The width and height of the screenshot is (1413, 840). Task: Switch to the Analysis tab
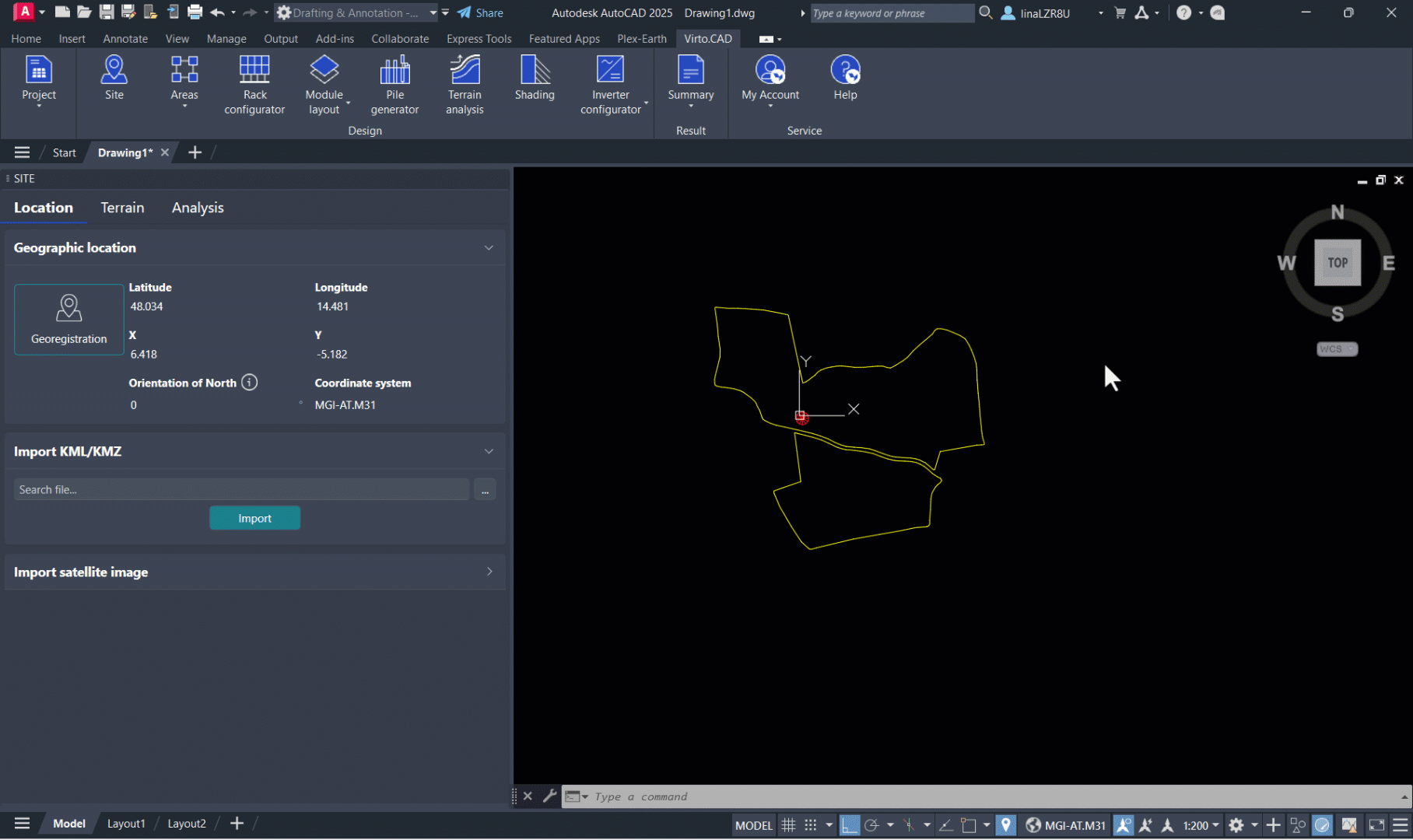[x=198, y=208]
